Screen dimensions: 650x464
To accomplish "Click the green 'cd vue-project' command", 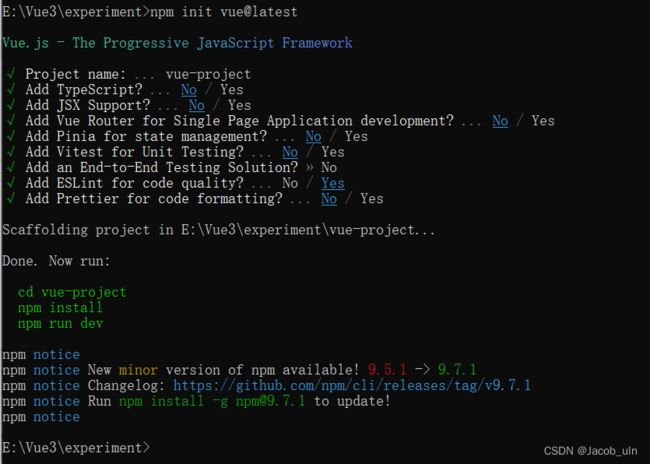I will tap(72, 292).
